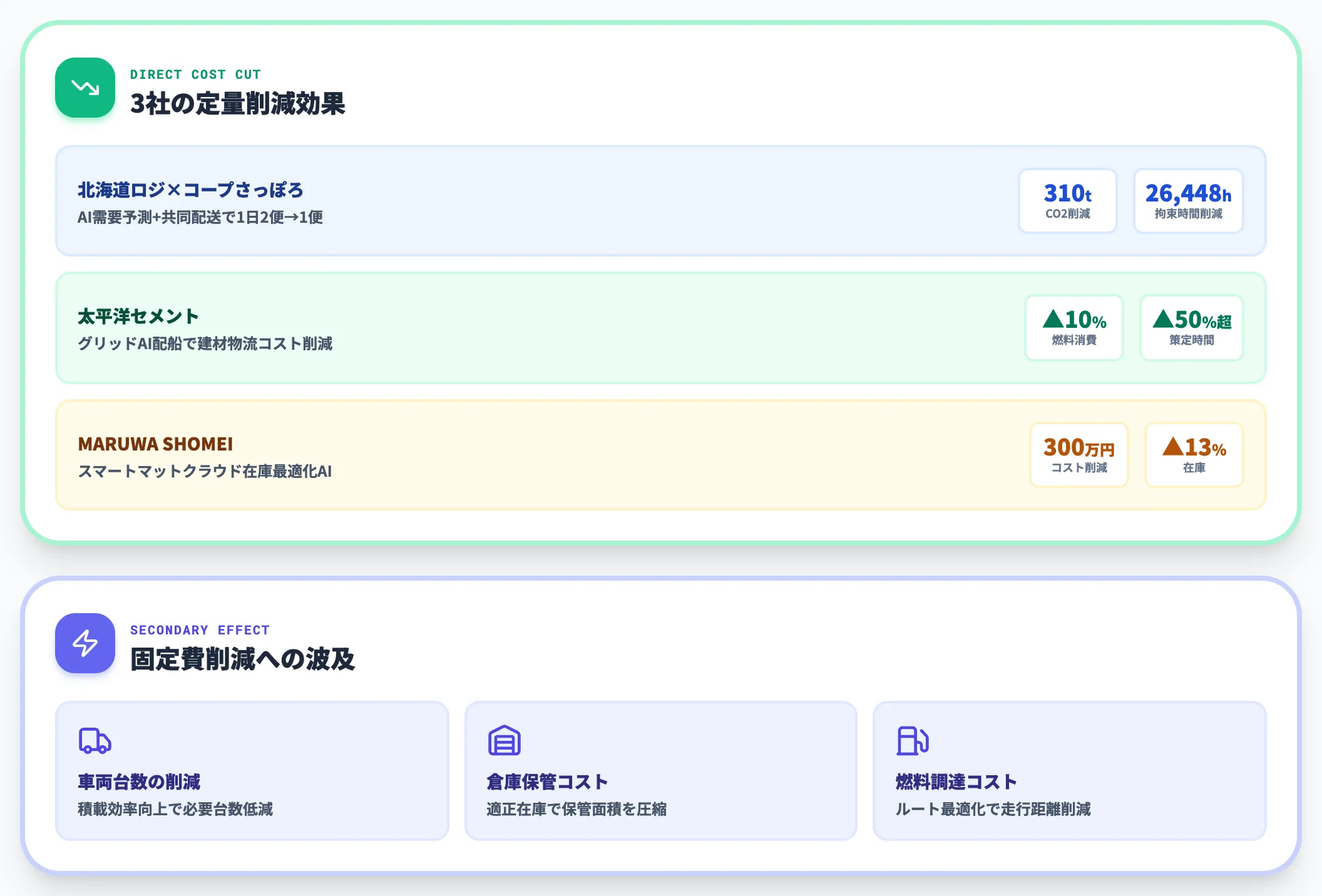Select the ▲50%超 策定時間 stat badge
The image size is (1322, 896).
(x=1192, y=328)
